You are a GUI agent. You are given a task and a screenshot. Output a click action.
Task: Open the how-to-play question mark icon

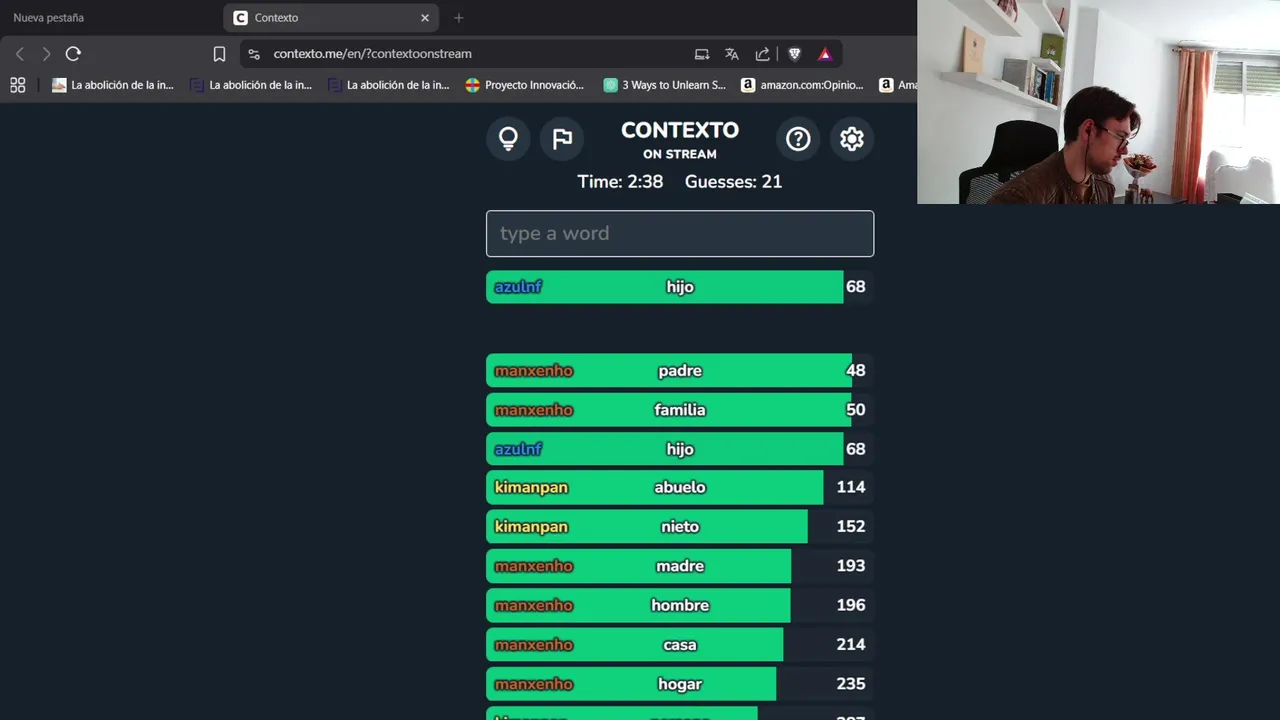798,139
